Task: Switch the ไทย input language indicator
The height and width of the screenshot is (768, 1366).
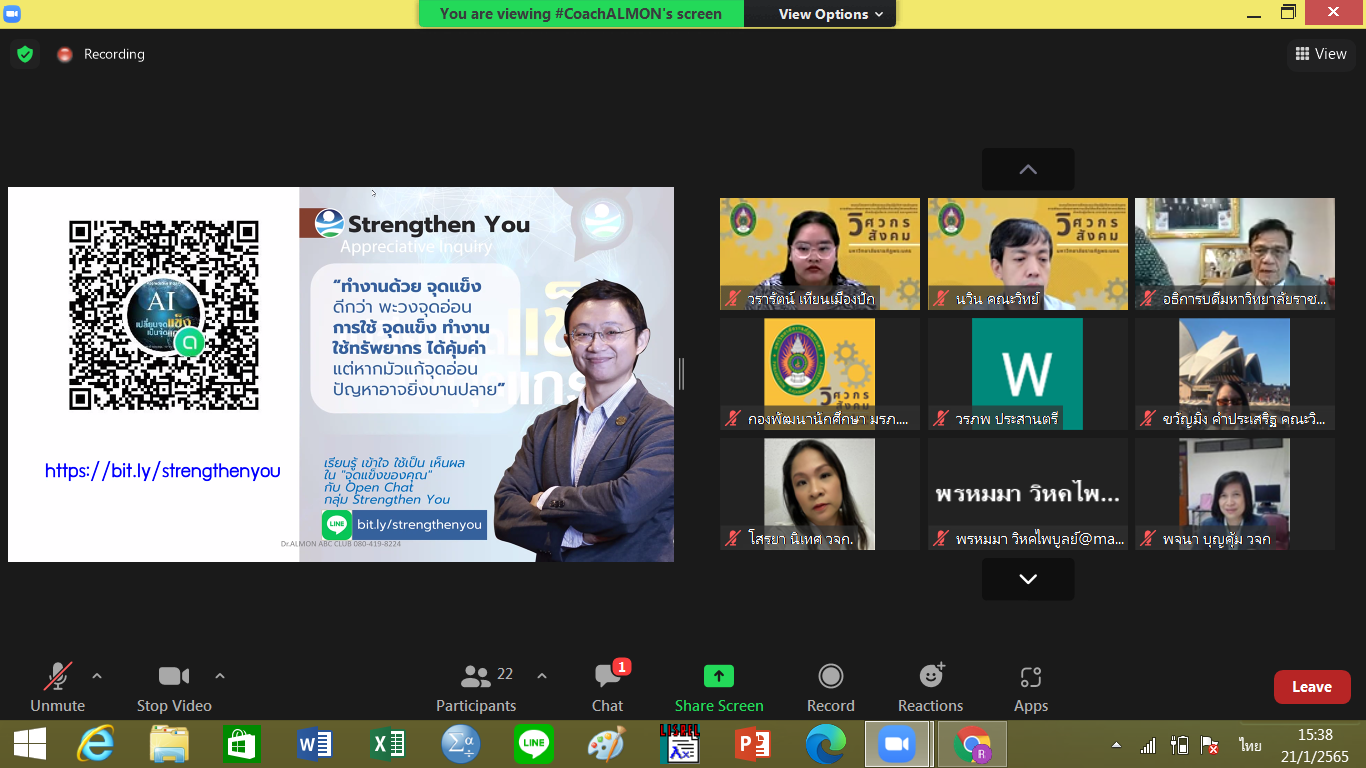Action: (1250, 745)
